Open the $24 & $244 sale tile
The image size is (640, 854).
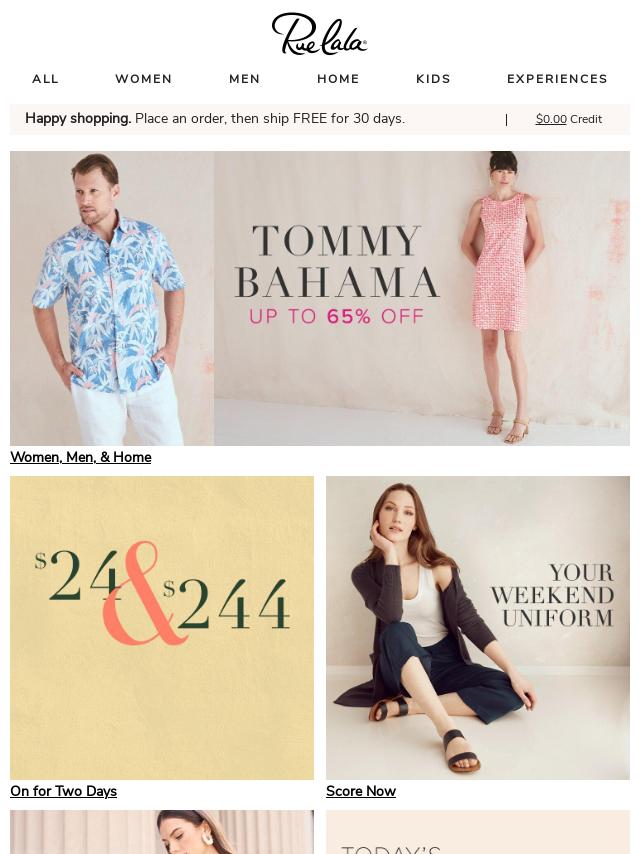click(x=162, y=628)
